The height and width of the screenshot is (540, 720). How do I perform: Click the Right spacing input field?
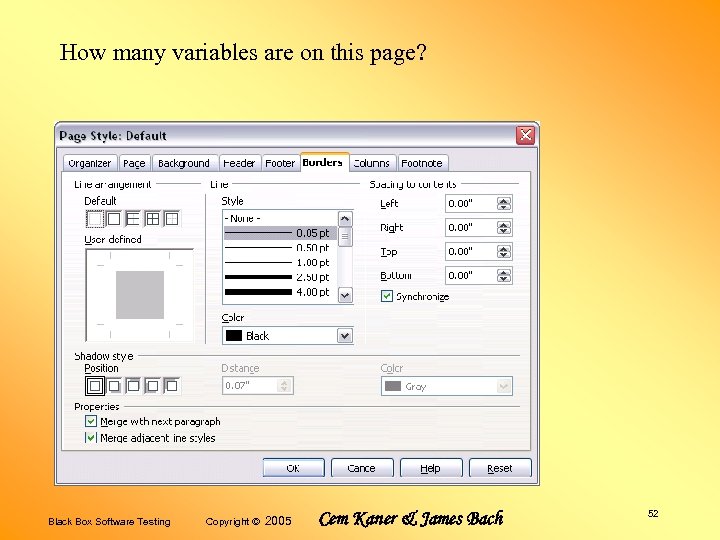coord(471,228)
